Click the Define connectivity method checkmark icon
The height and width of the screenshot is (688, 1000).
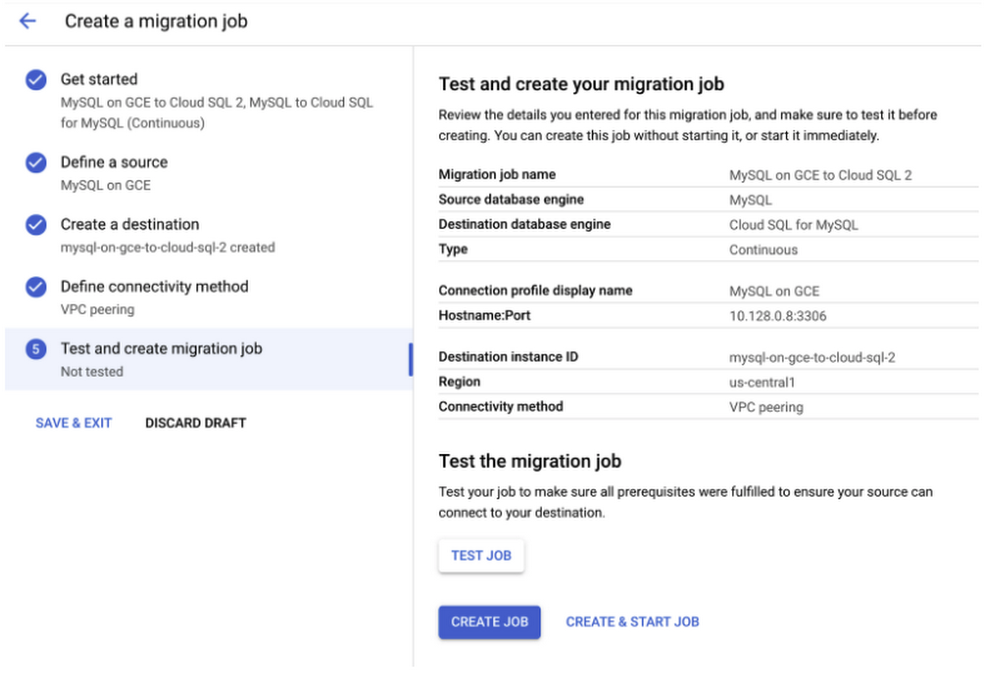(36, 287)
